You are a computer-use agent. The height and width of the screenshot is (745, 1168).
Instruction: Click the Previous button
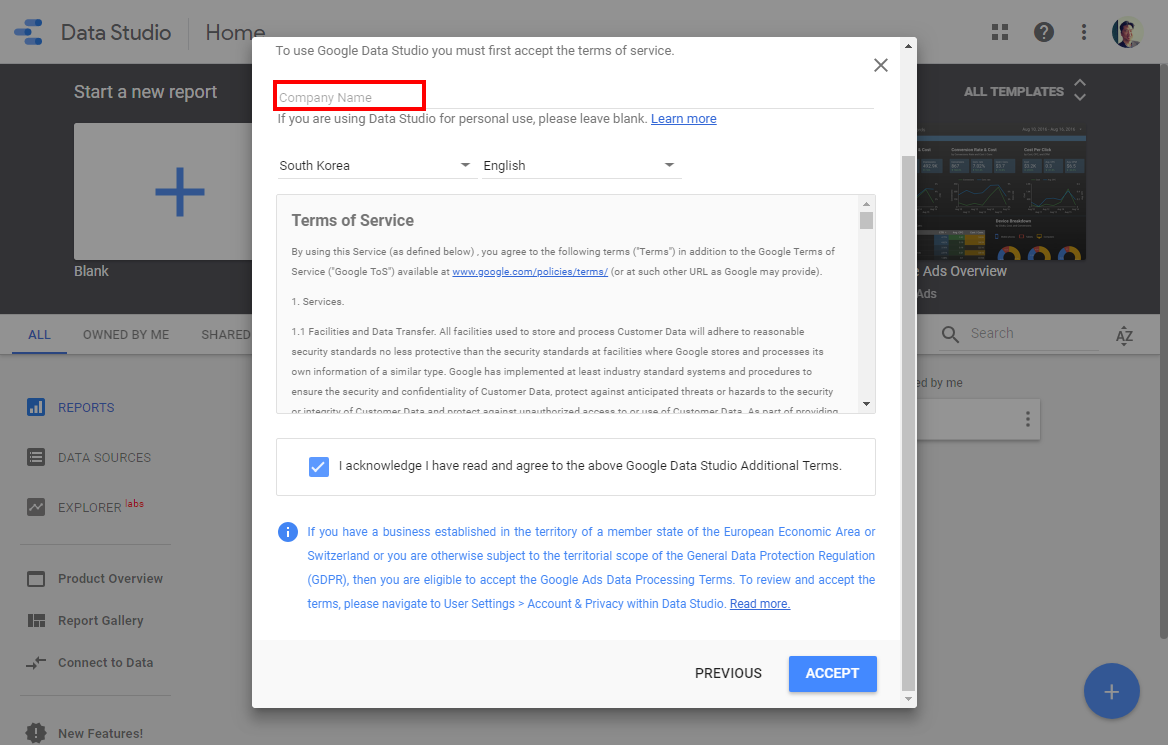pos(728,673)
